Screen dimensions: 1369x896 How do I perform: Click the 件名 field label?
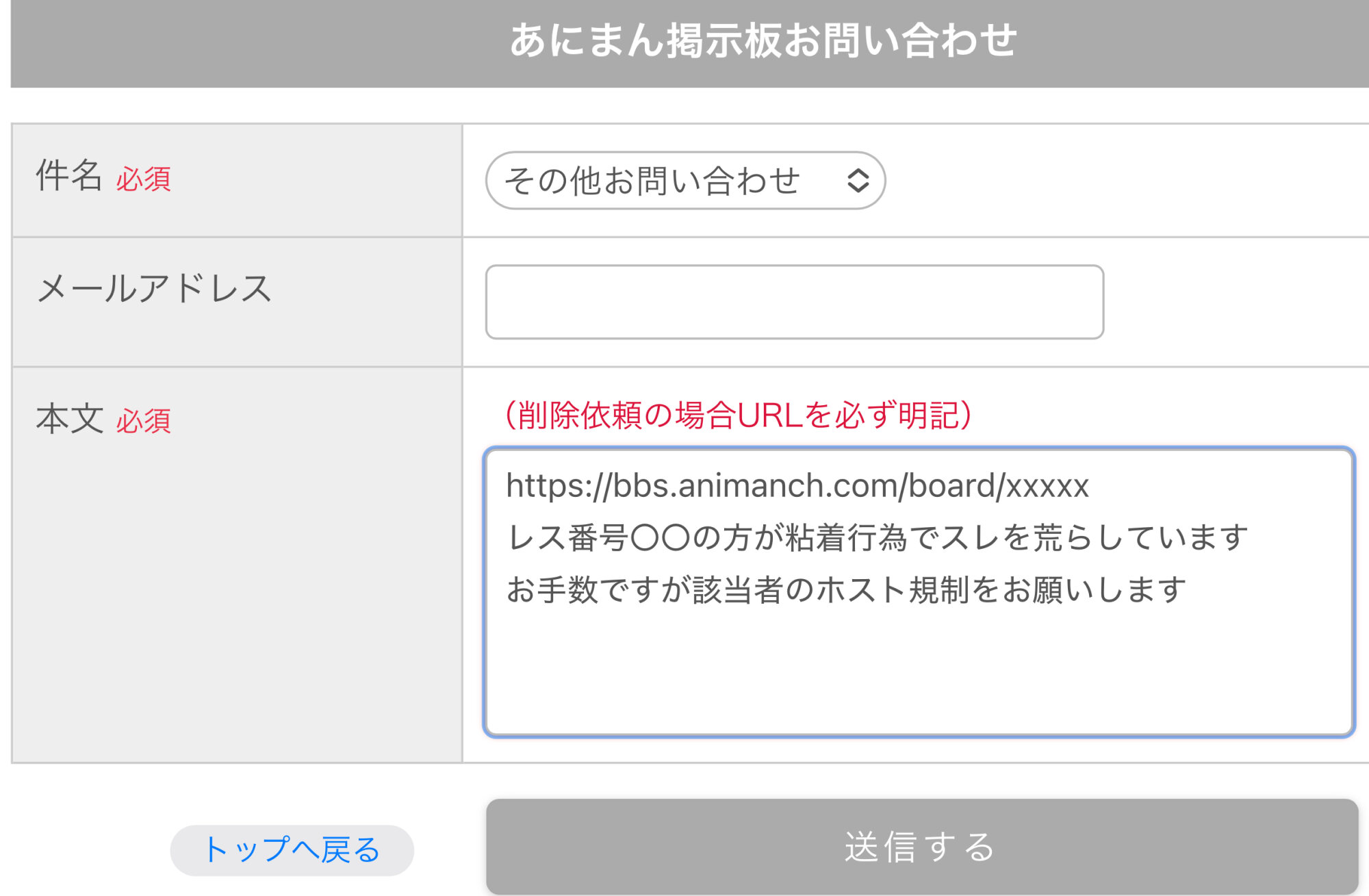click(68, 175)
